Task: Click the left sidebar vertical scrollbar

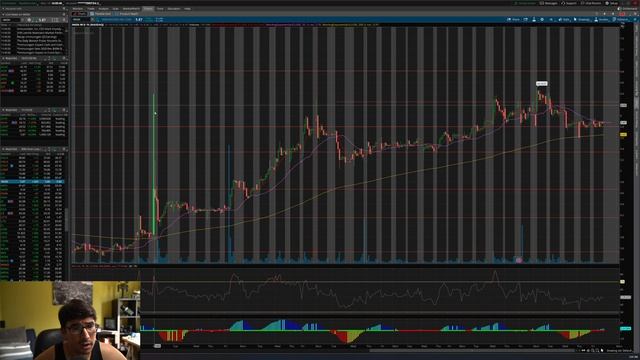Action: coord(66,220)
